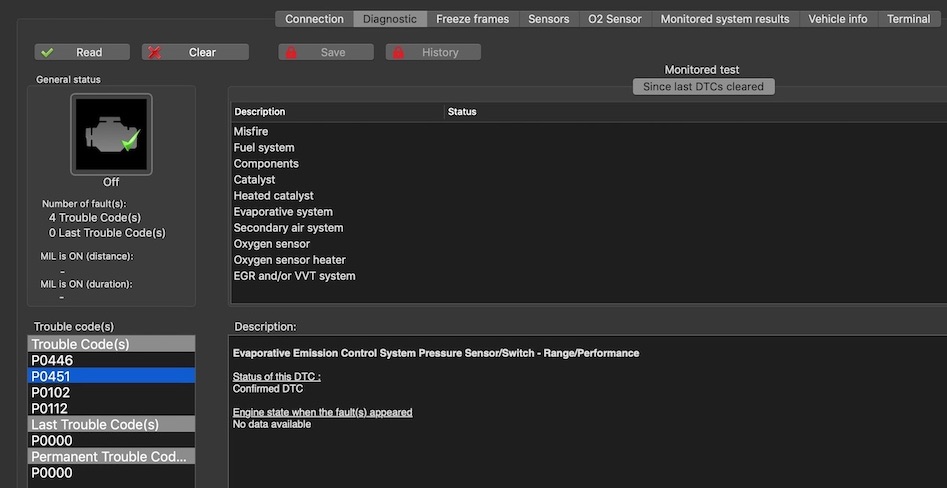
Task: Click the green checkmark Read button
Action: 82,52
